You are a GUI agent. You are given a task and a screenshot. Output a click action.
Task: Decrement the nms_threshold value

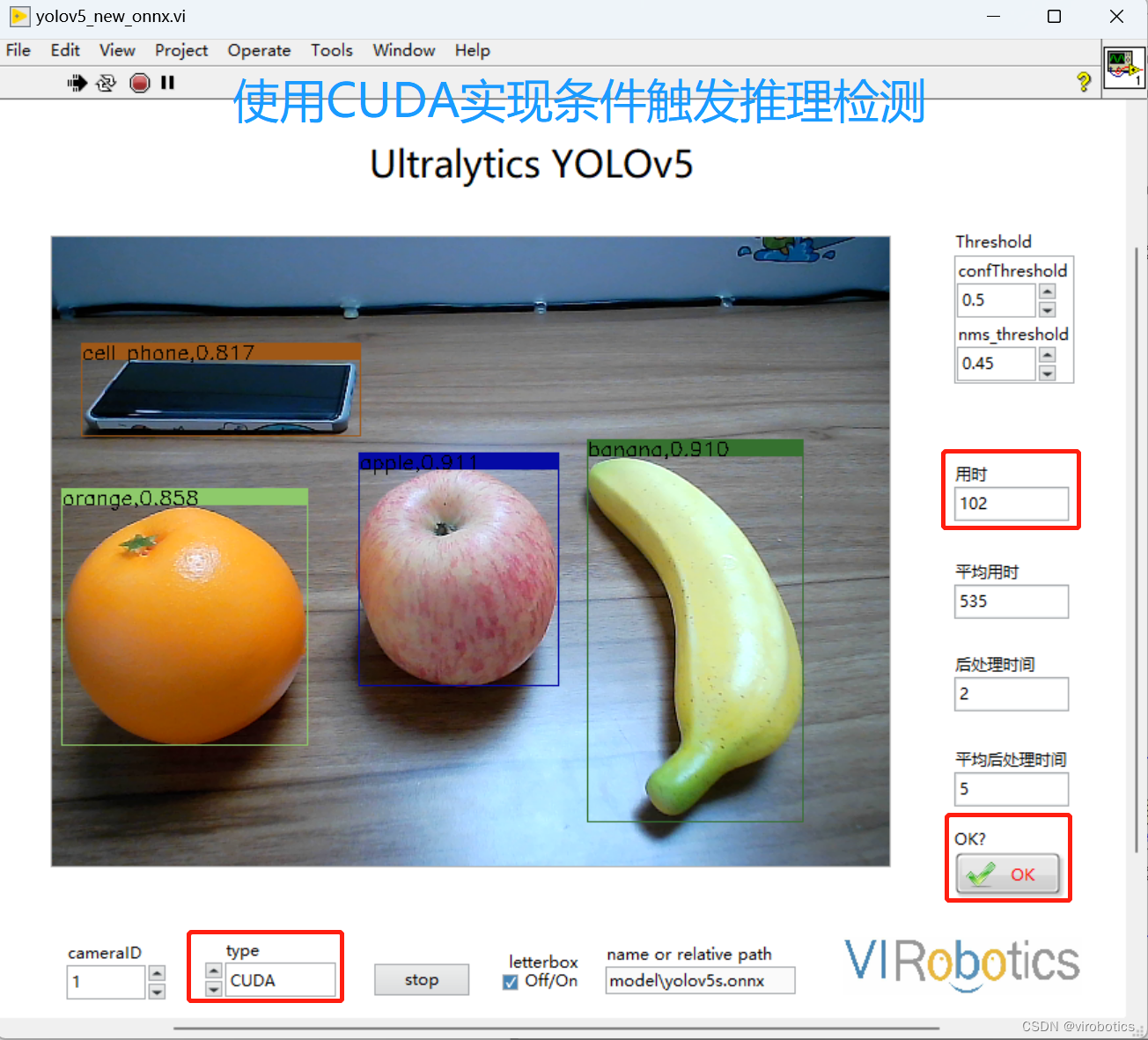[x=1048, y=372]
